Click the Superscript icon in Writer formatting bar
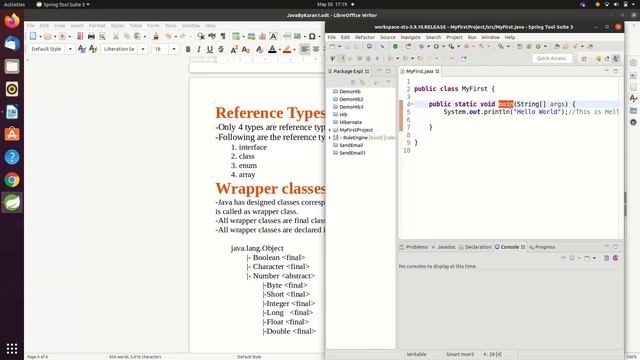 pyautogui.click(x=234, y=49)
